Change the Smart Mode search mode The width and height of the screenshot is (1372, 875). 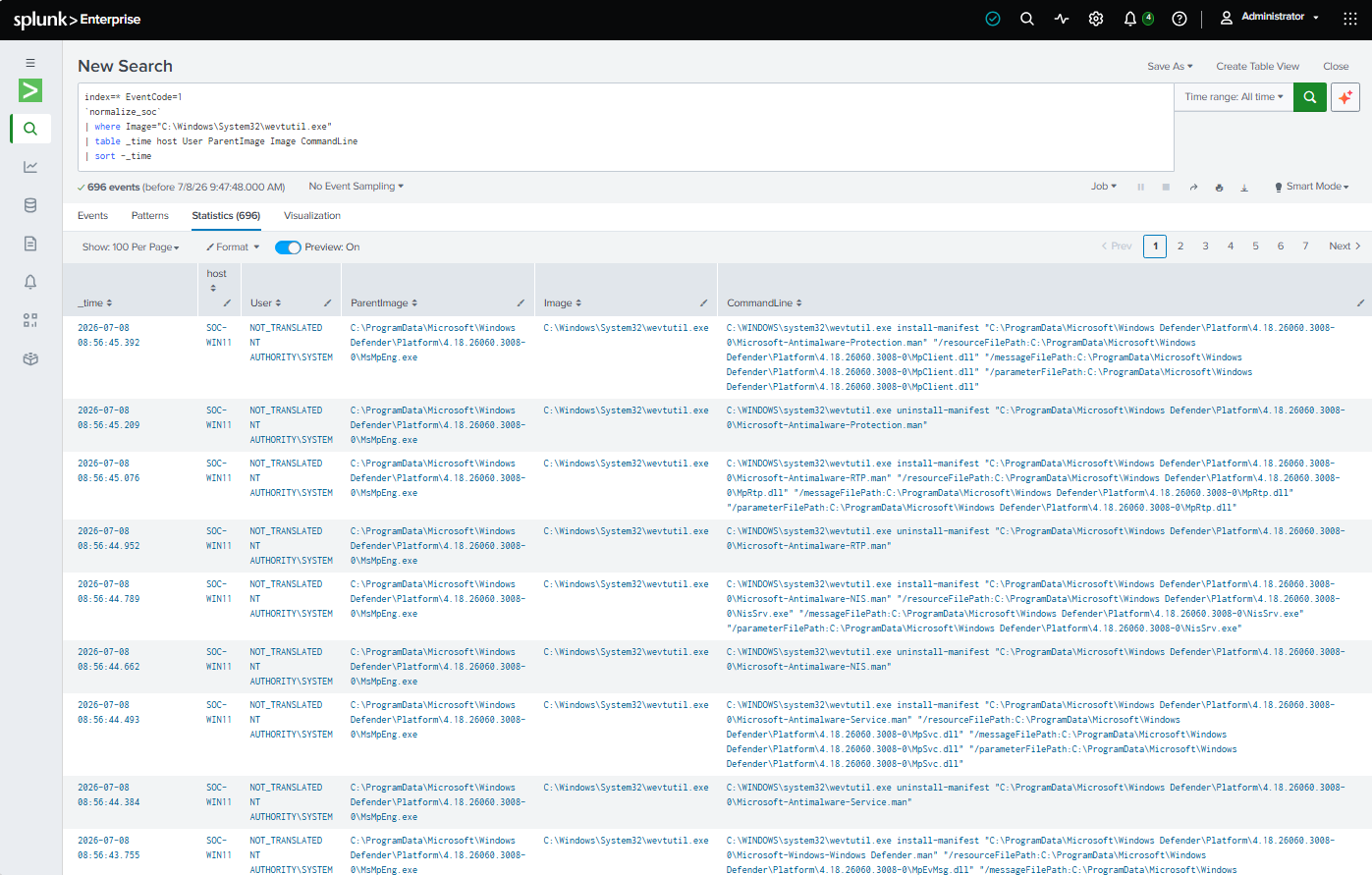click(1312, 187)
